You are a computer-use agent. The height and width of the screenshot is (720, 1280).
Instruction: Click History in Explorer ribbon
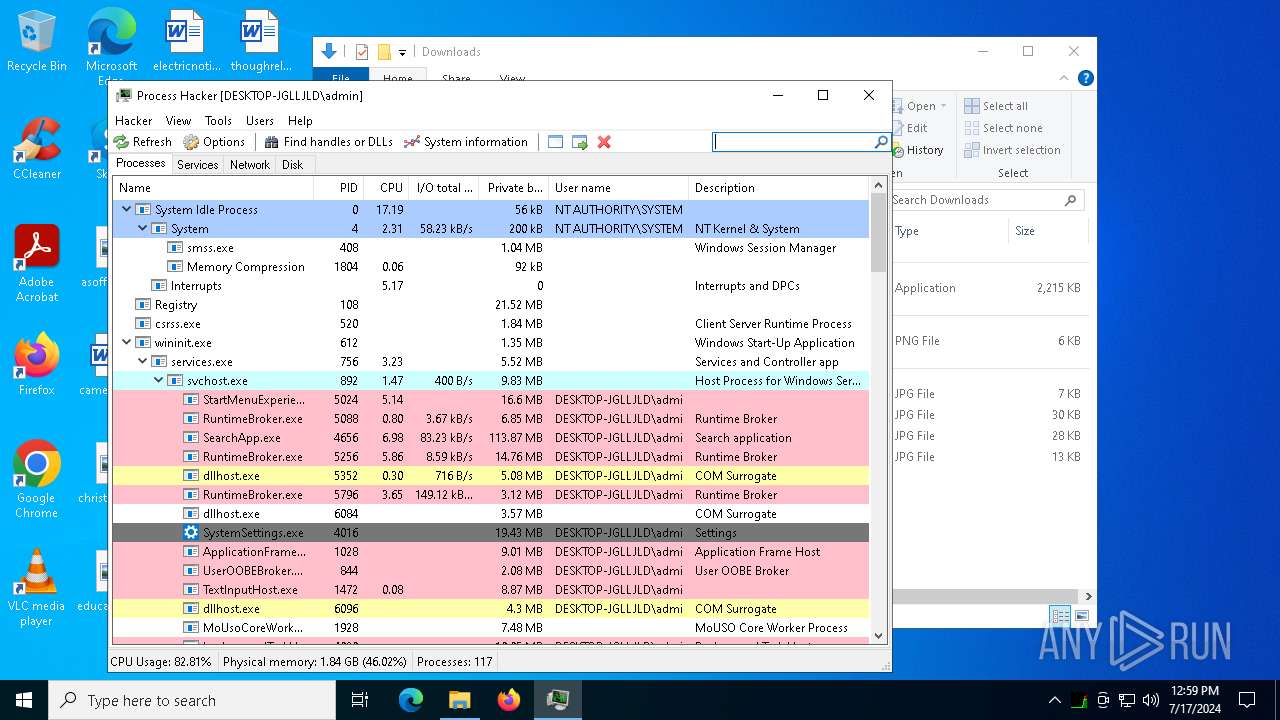pyautogui.click(x=915, y=150)
